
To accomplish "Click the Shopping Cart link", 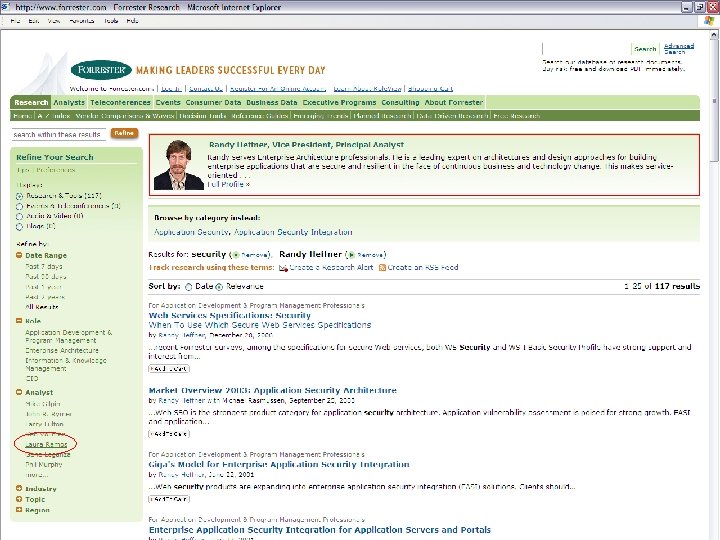I will click(430, 89).
